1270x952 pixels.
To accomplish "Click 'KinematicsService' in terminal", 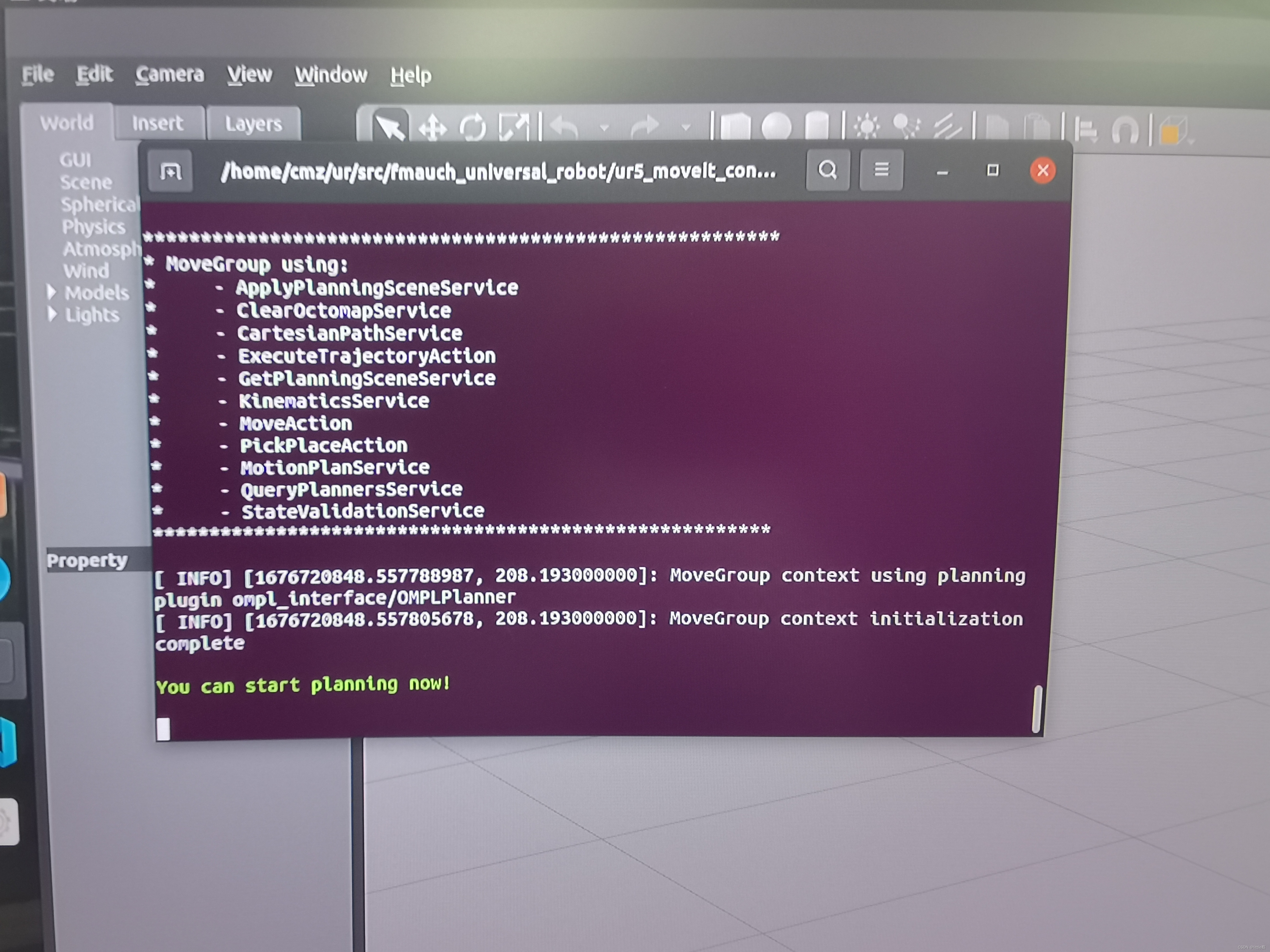I will click(334, 401).
